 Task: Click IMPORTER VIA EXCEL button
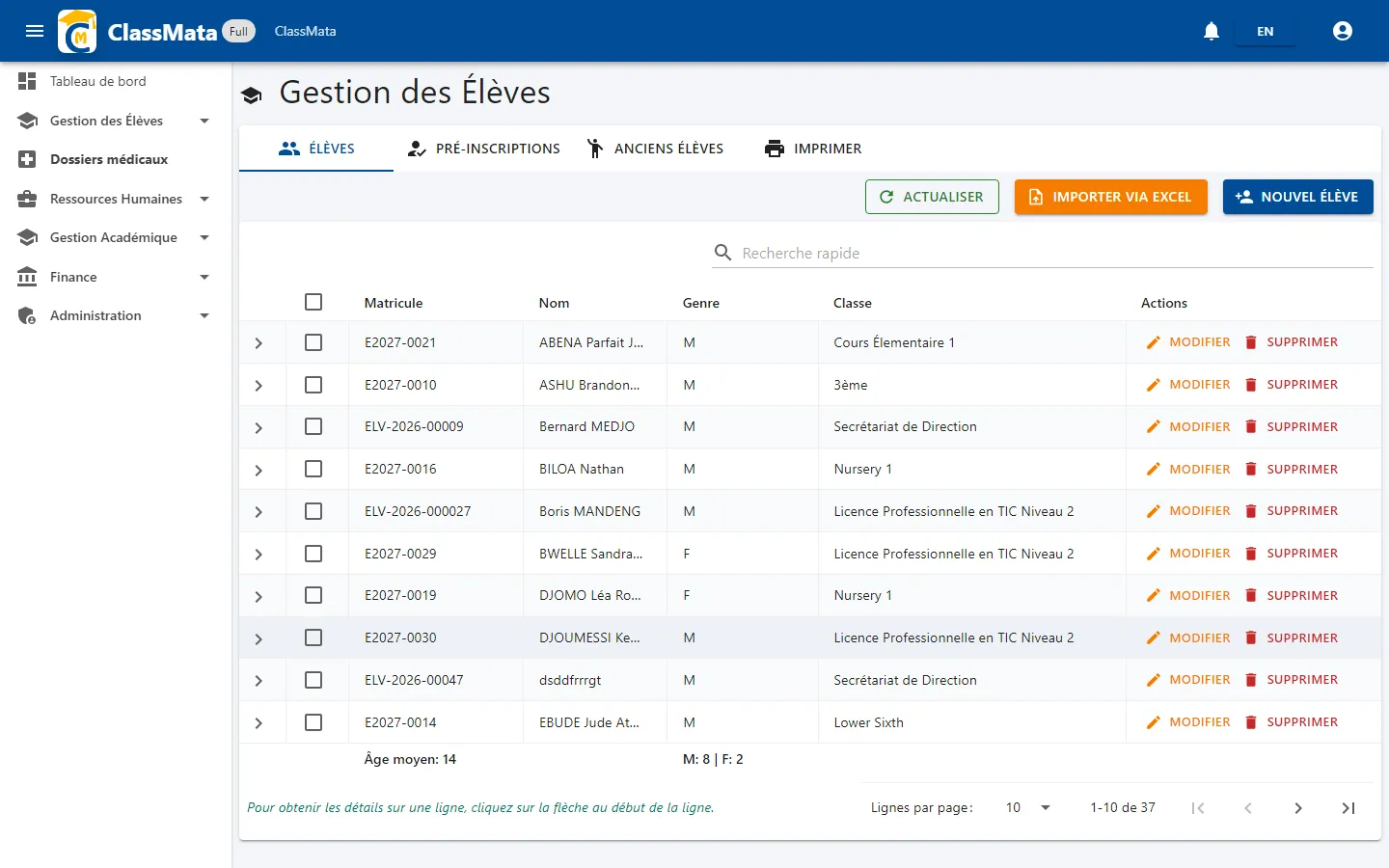click(x=1111, y=197)
